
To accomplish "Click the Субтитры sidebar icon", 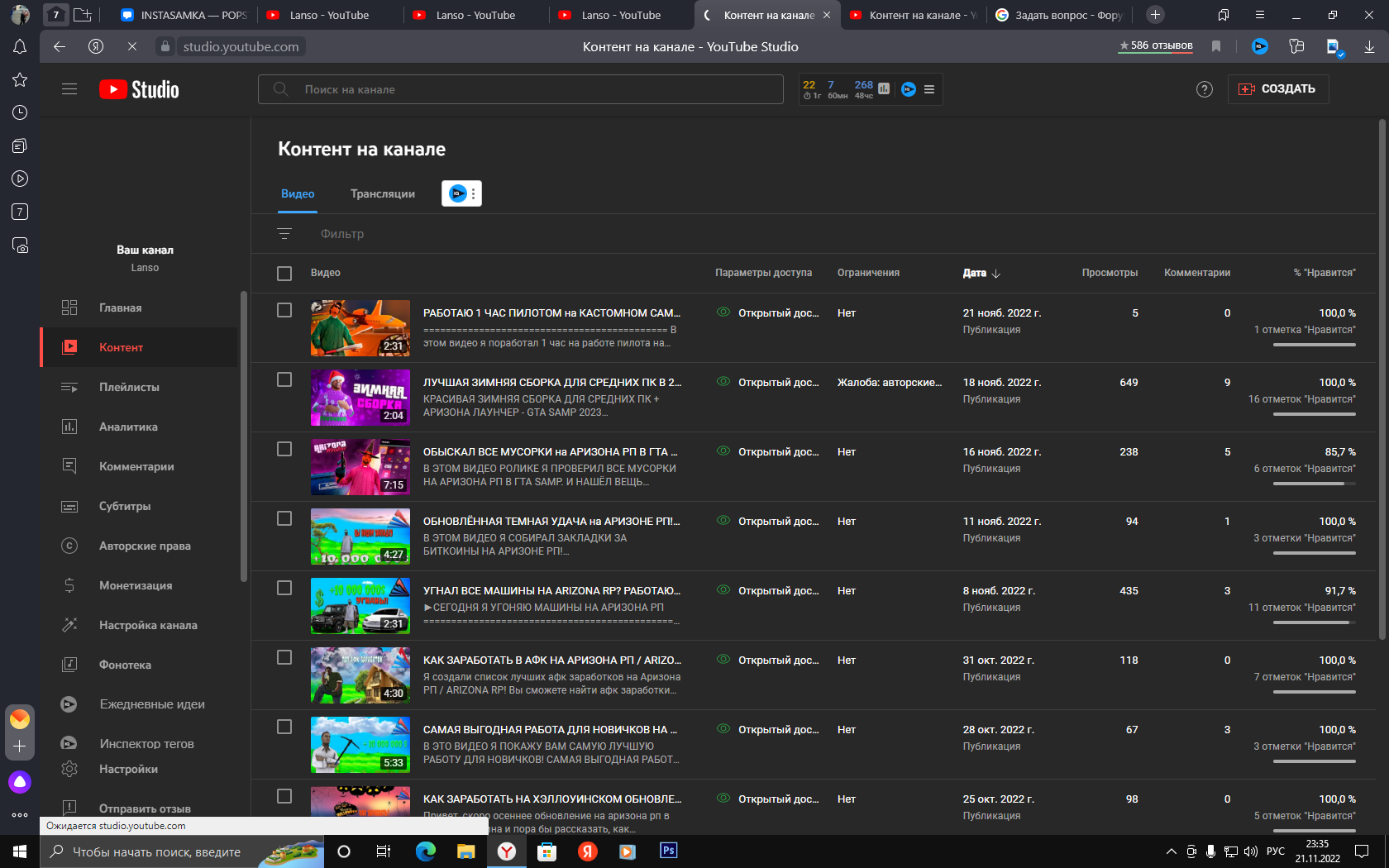I will tap(69, 506).
